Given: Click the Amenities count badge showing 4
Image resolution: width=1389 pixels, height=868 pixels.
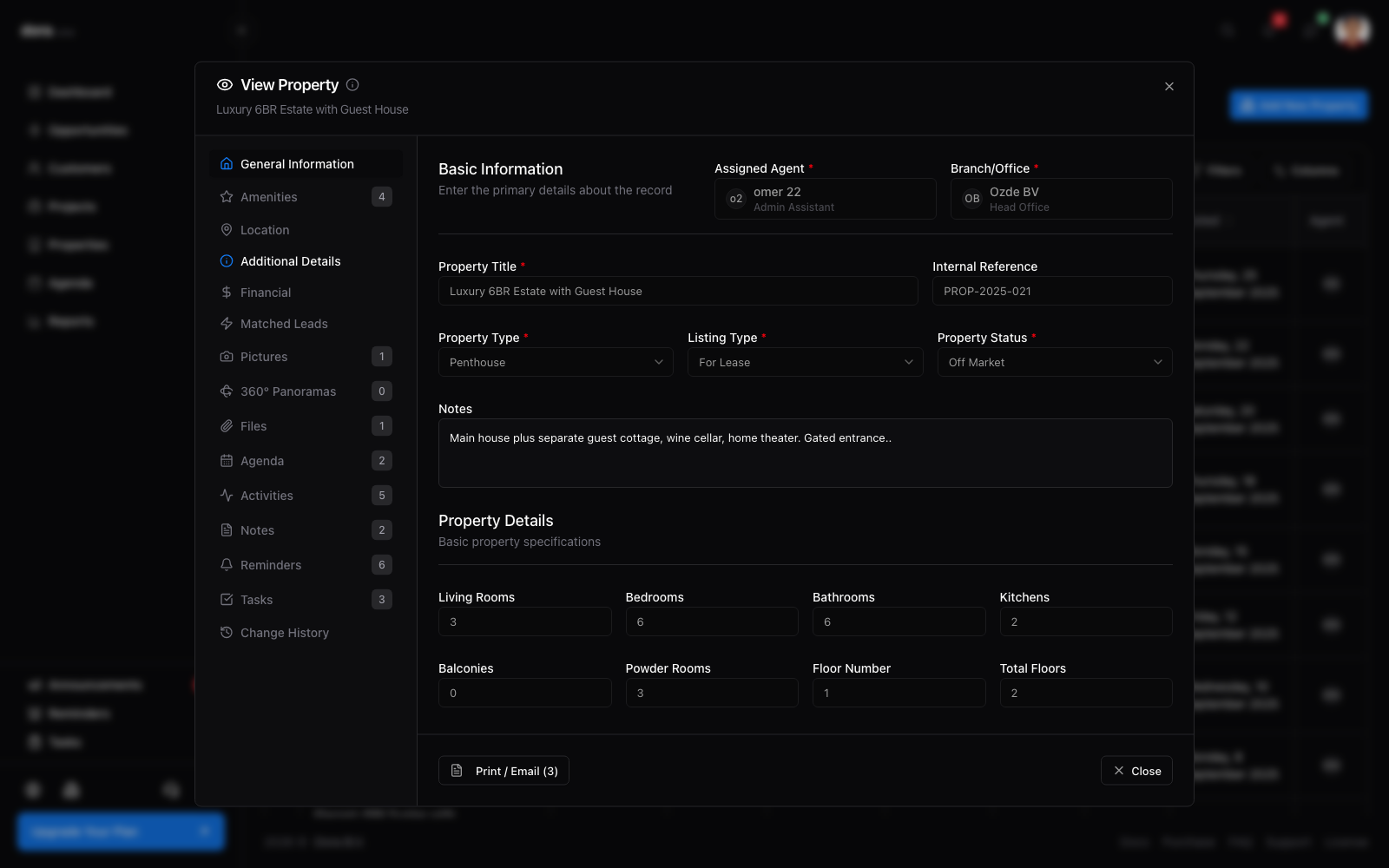Looking at the screenshot, I should pos(382,197).
